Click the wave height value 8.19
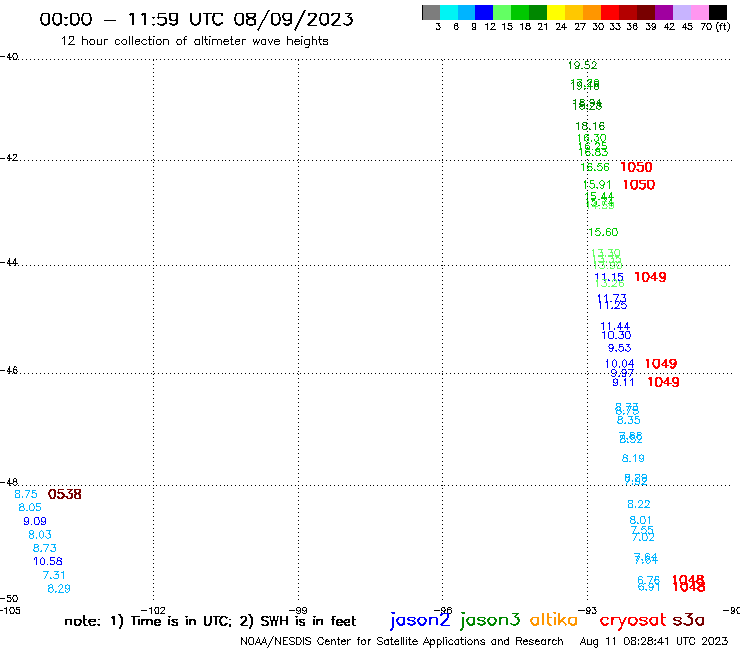The width and height of the screenshot is (740, 650). click(x=633, y=458)
